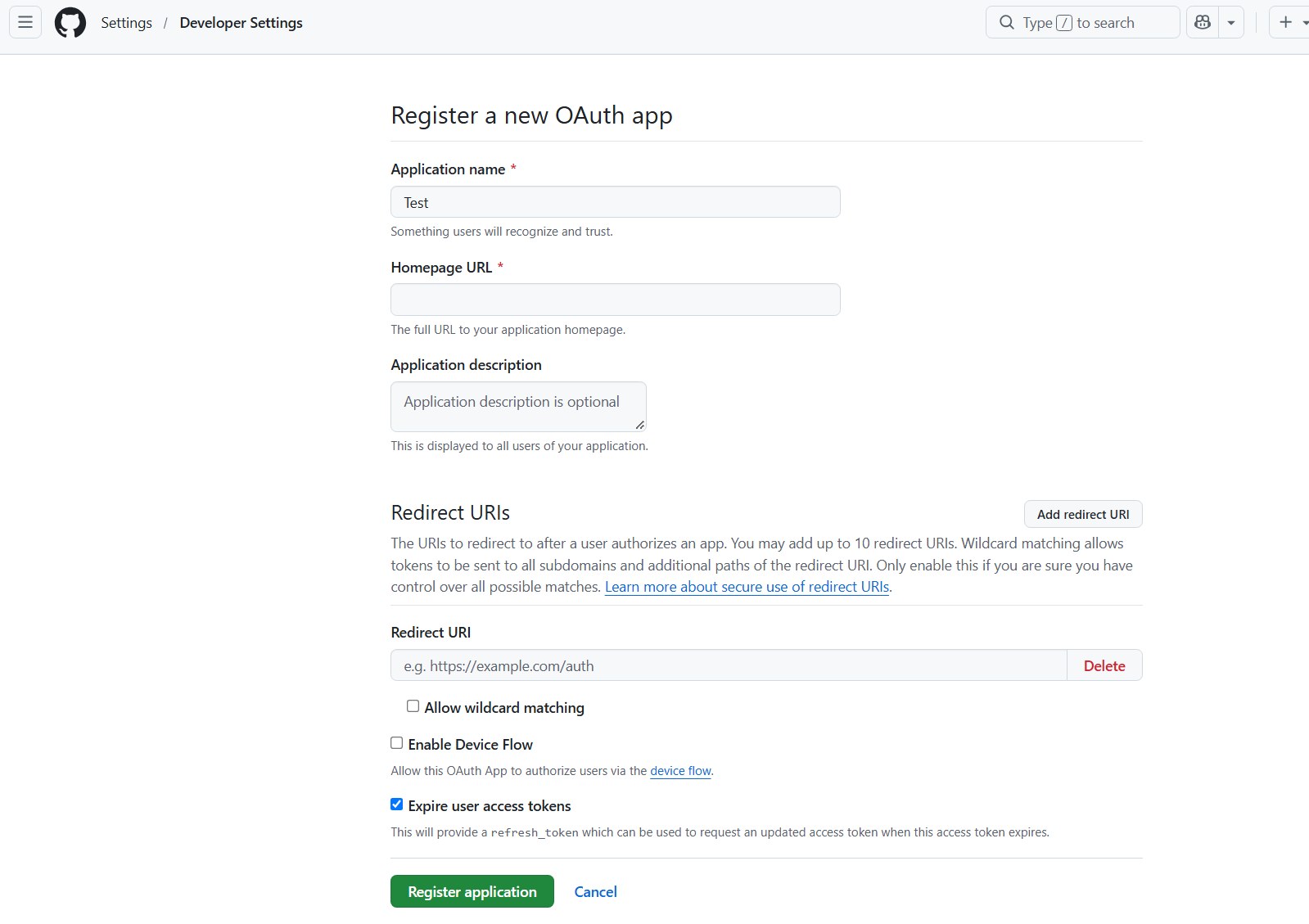Cancel the OAuth app registration
This screenshot has height=924, width=1309.
[595, 892]
